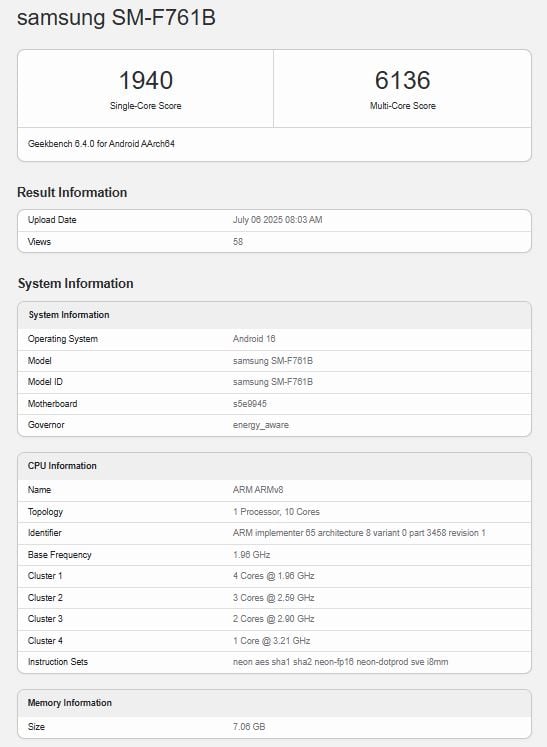Select the Operating System value Android 16

tap(254, 339)
